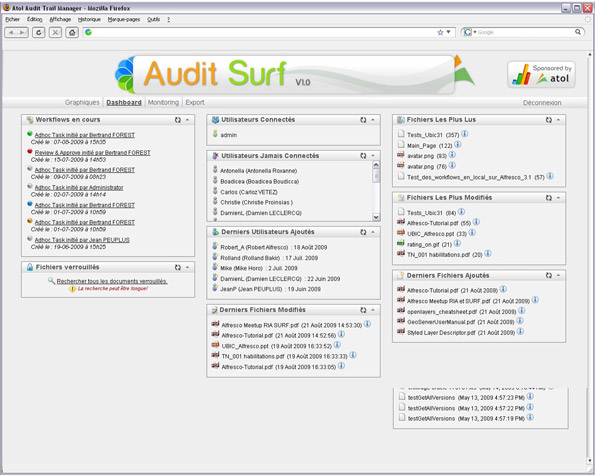Open Adhoc Task initié par Administrator
Screen dimensions: 595x476
coord(79,188)
